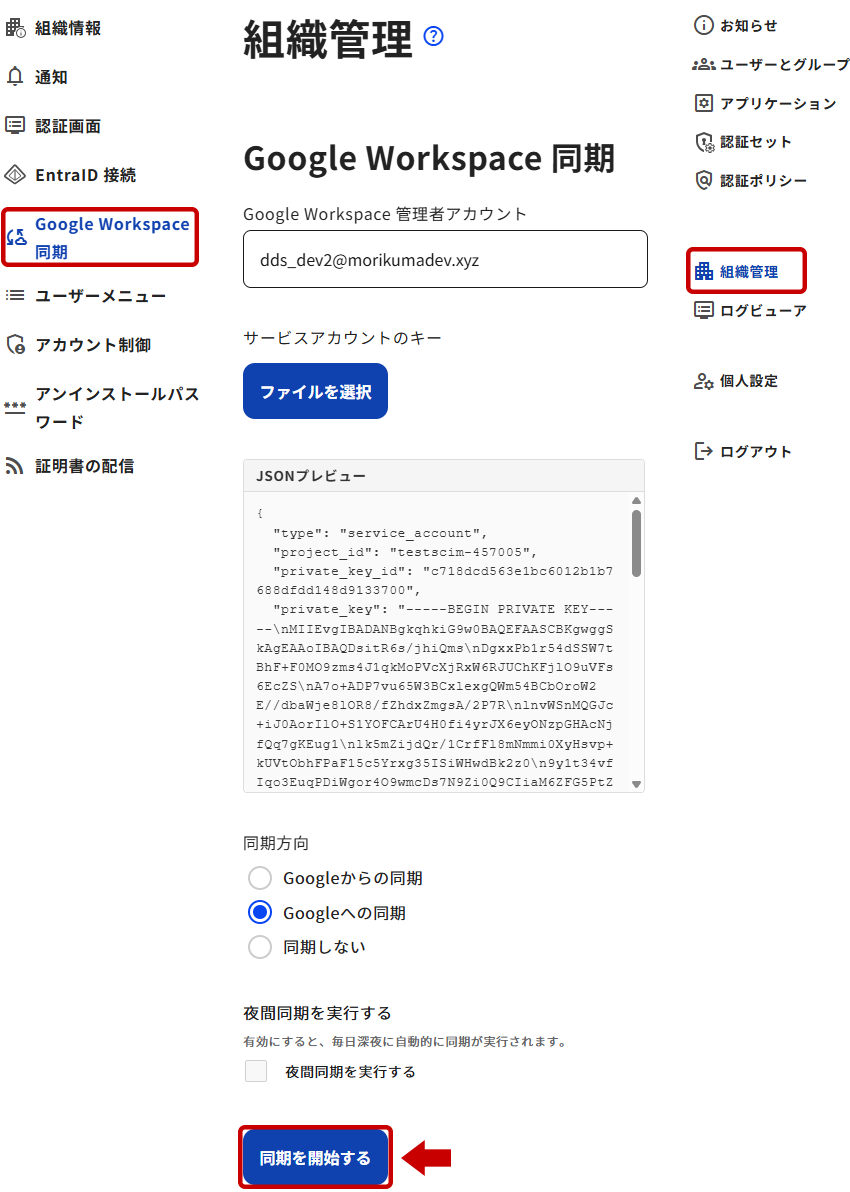Image resolution: width=850 pixels, height=1192 pixels.
Task: Click the 同期を開始する button
Action: (x=316, y=1157)
